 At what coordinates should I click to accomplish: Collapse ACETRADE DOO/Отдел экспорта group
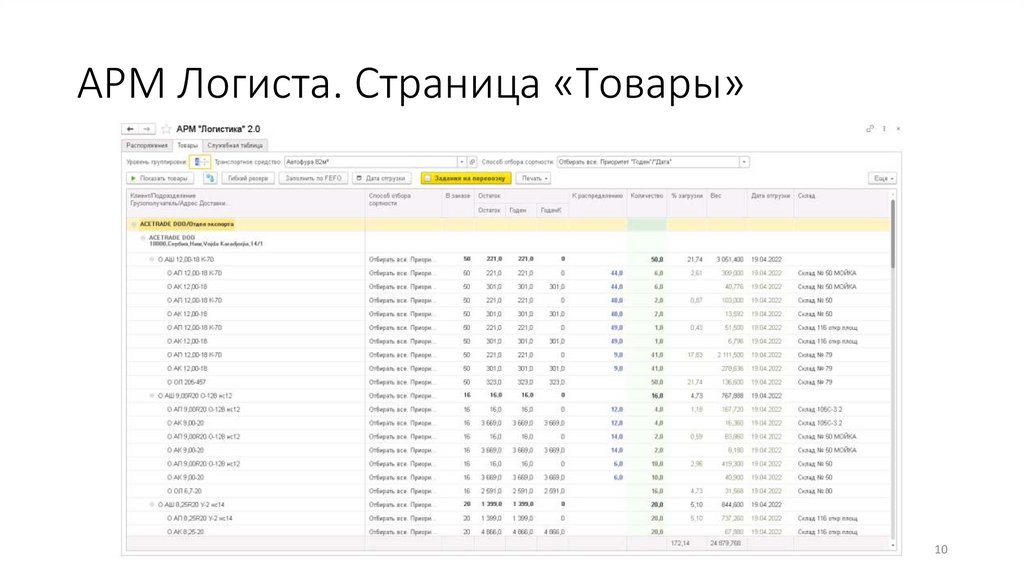(134, 225)
